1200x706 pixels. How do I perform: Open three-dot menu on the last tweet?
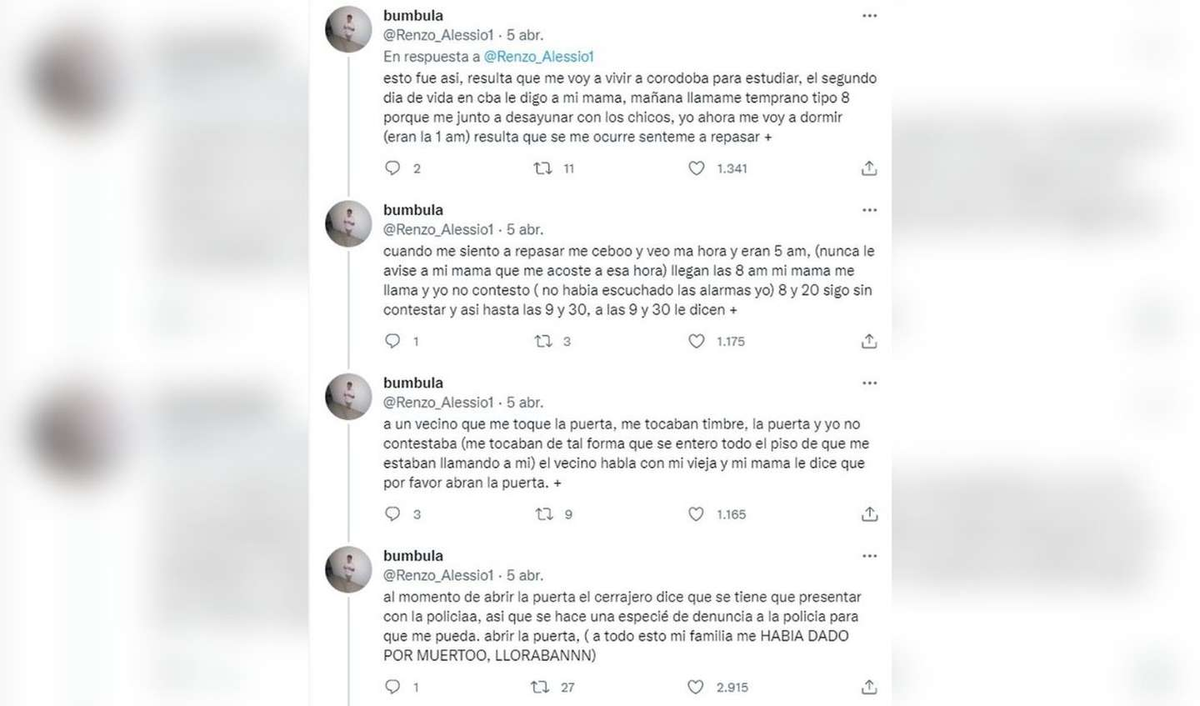pos(869,555)
